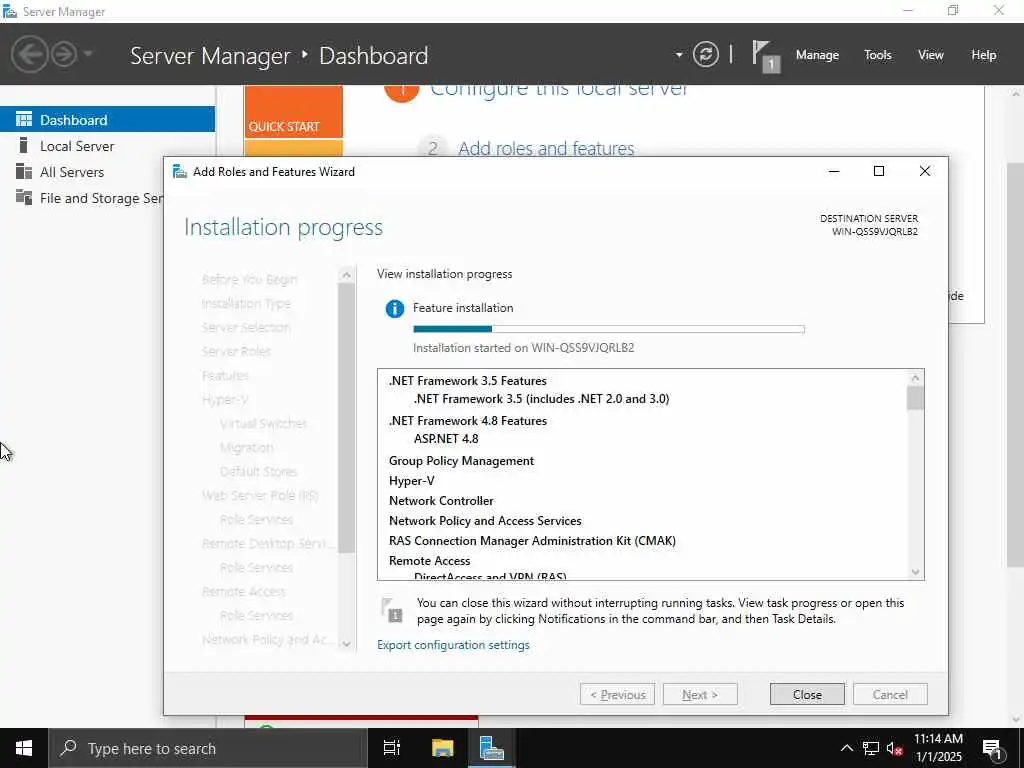Click the Dashboard grid icon in sidebar

pos(24,119)
